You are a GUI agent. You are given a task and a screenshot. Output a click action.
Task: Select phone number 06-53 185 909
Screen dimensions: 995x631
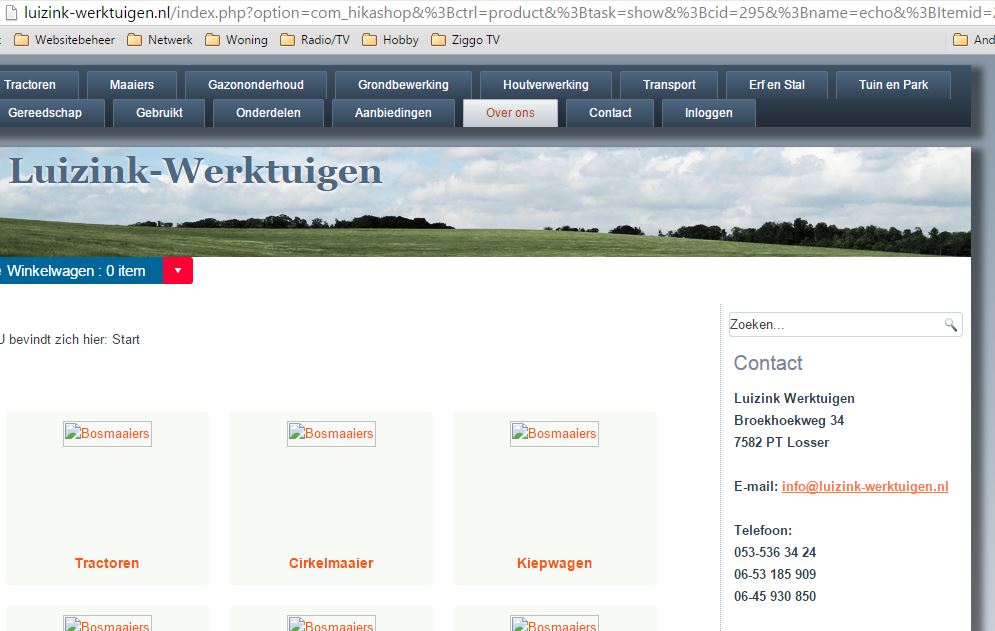point(775,575)
